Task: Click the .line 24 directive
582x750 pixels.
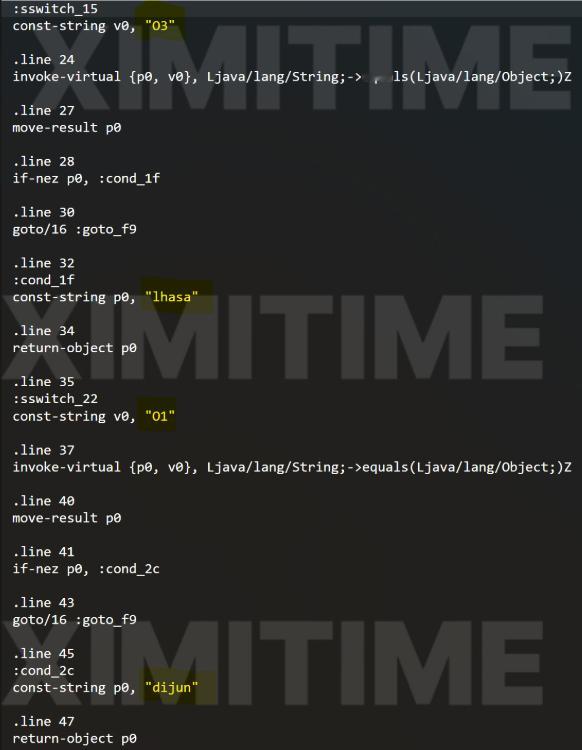Action: 44,59
